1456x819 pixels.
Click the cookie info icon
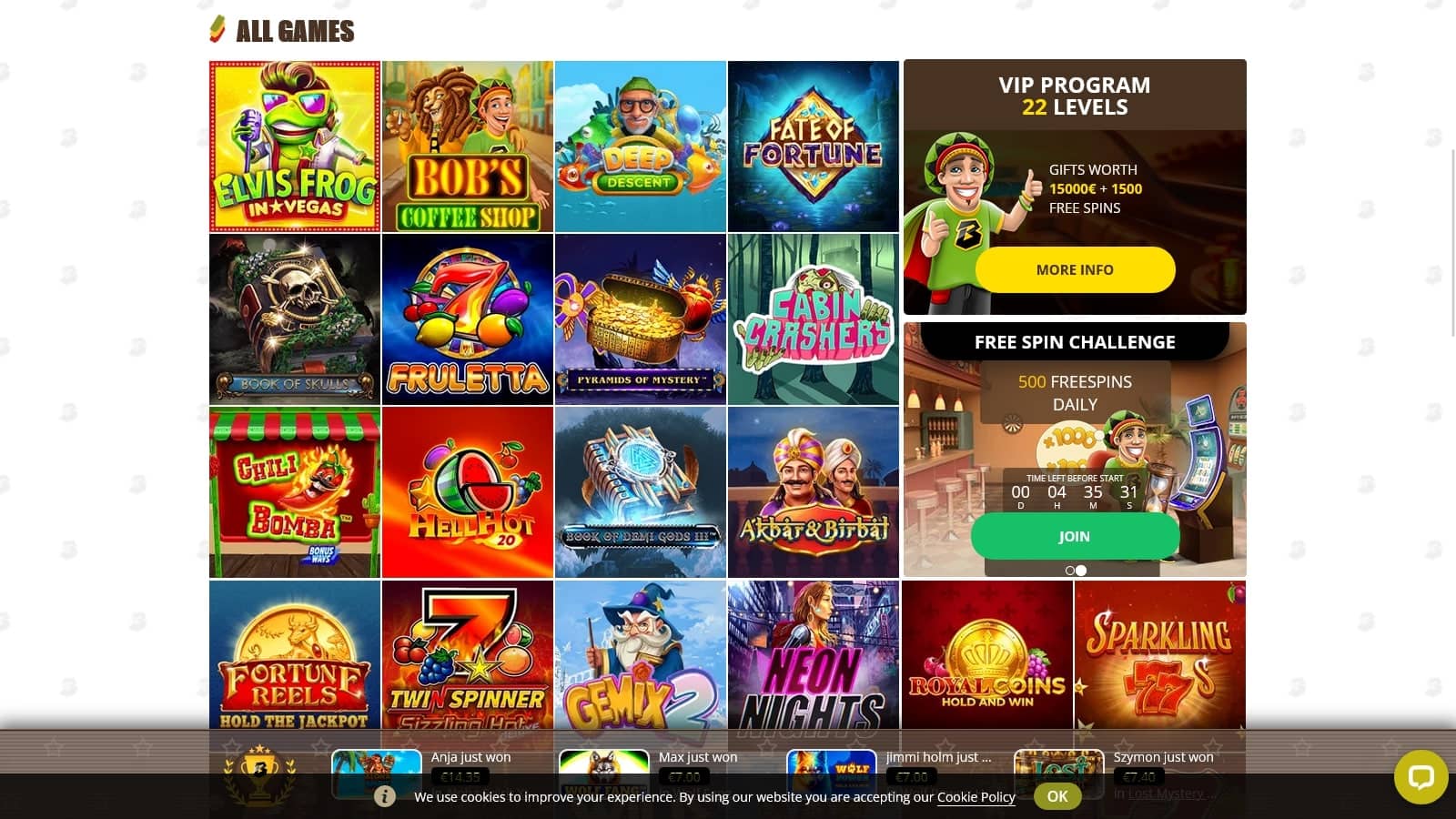click(x=385, y=796)
